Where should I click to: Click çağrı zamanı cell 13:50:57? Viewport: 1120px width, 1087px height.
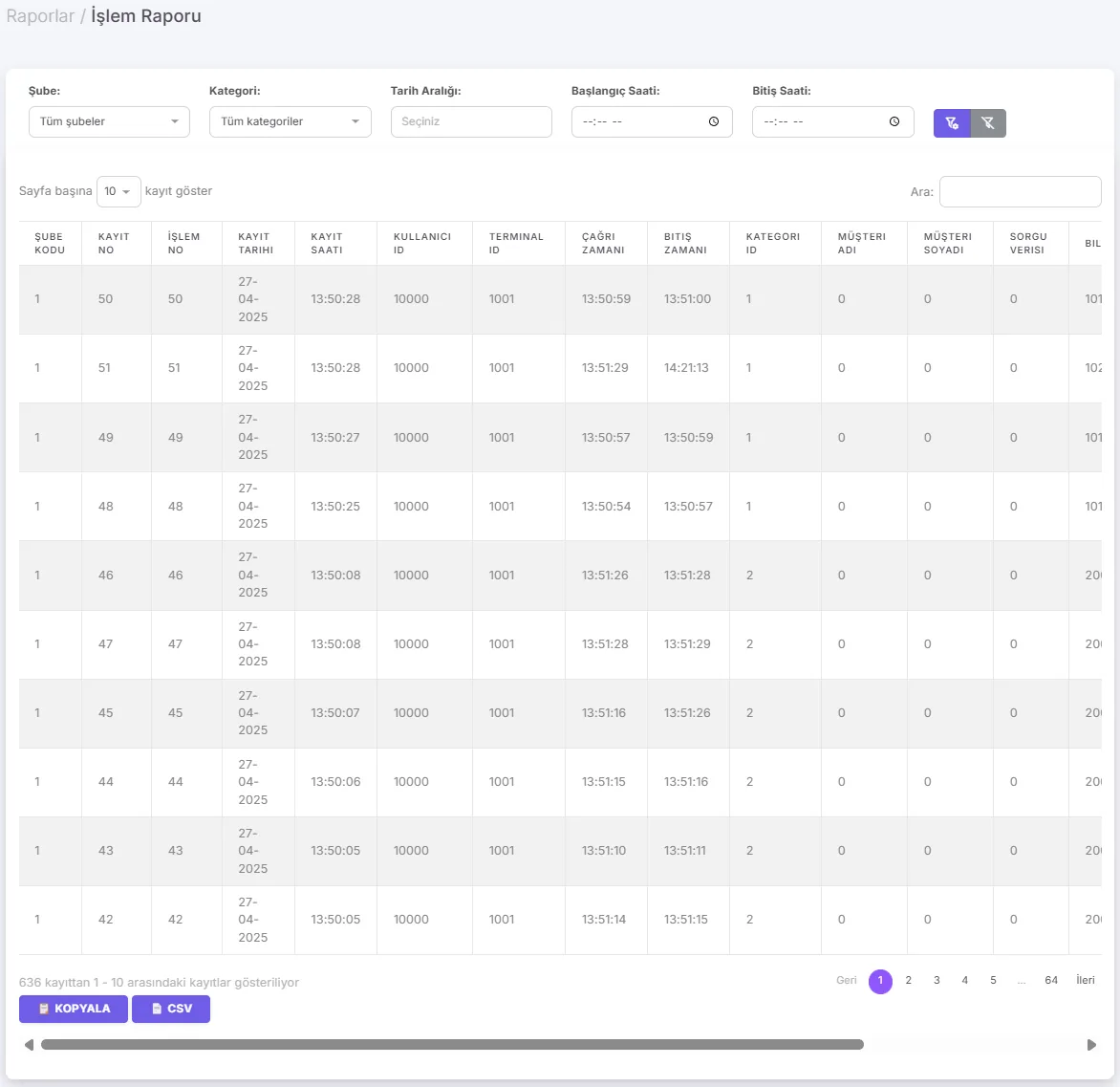(x=606, y=437)
